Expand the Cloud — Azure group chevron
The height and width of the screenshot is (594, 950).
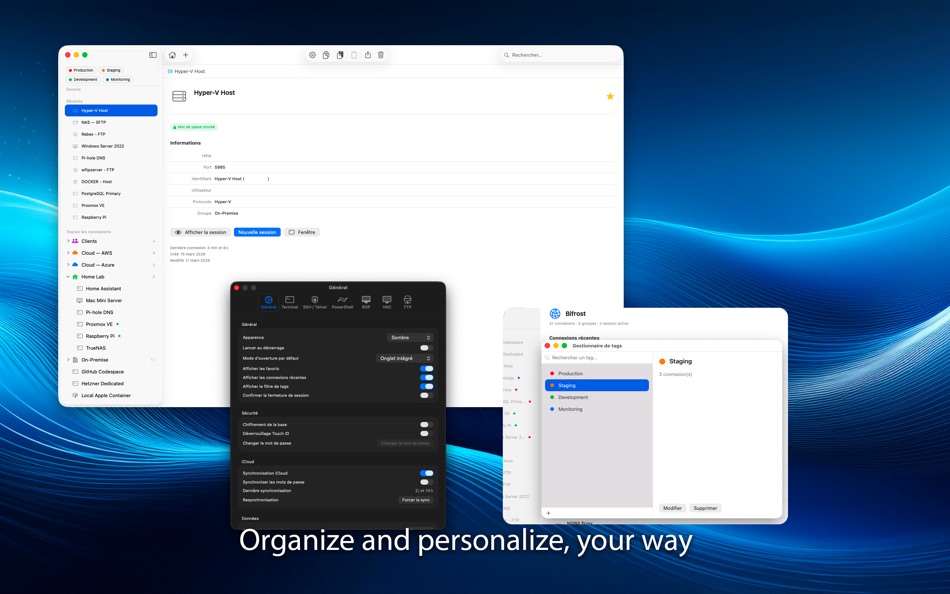click(68, 265)
